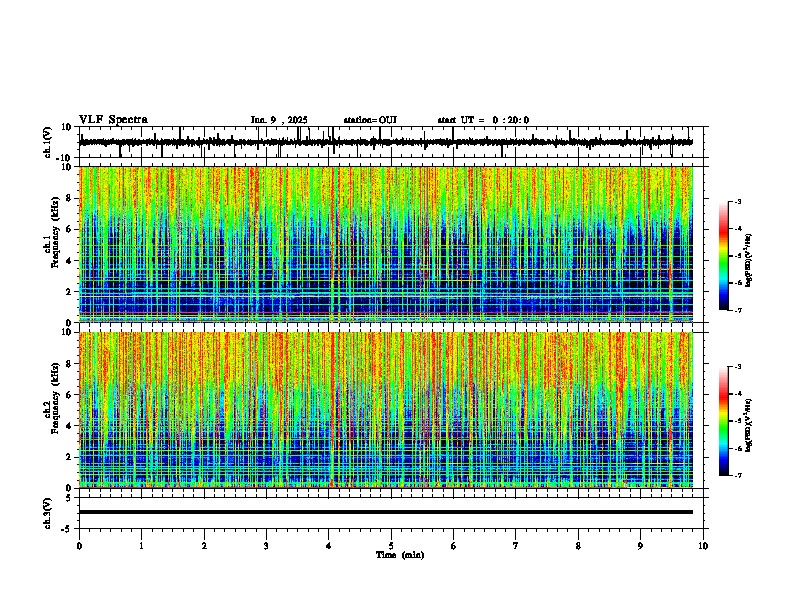Click the "start UT = 0:20:0" header text
792x612 pixels.
(x=483, y=120)
